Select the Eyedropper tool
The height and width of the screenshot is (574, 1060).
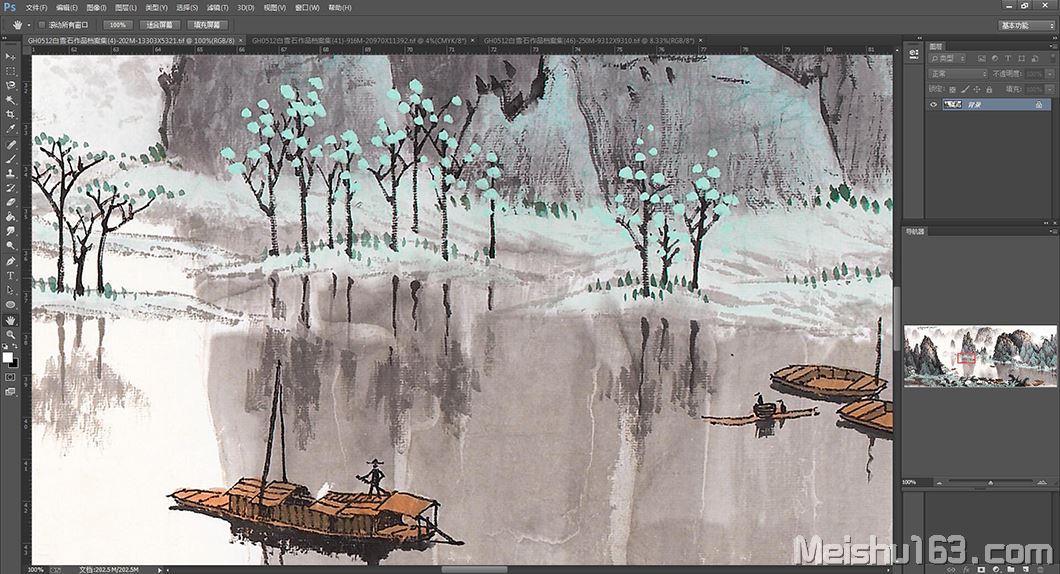click(x=10, y=129)
